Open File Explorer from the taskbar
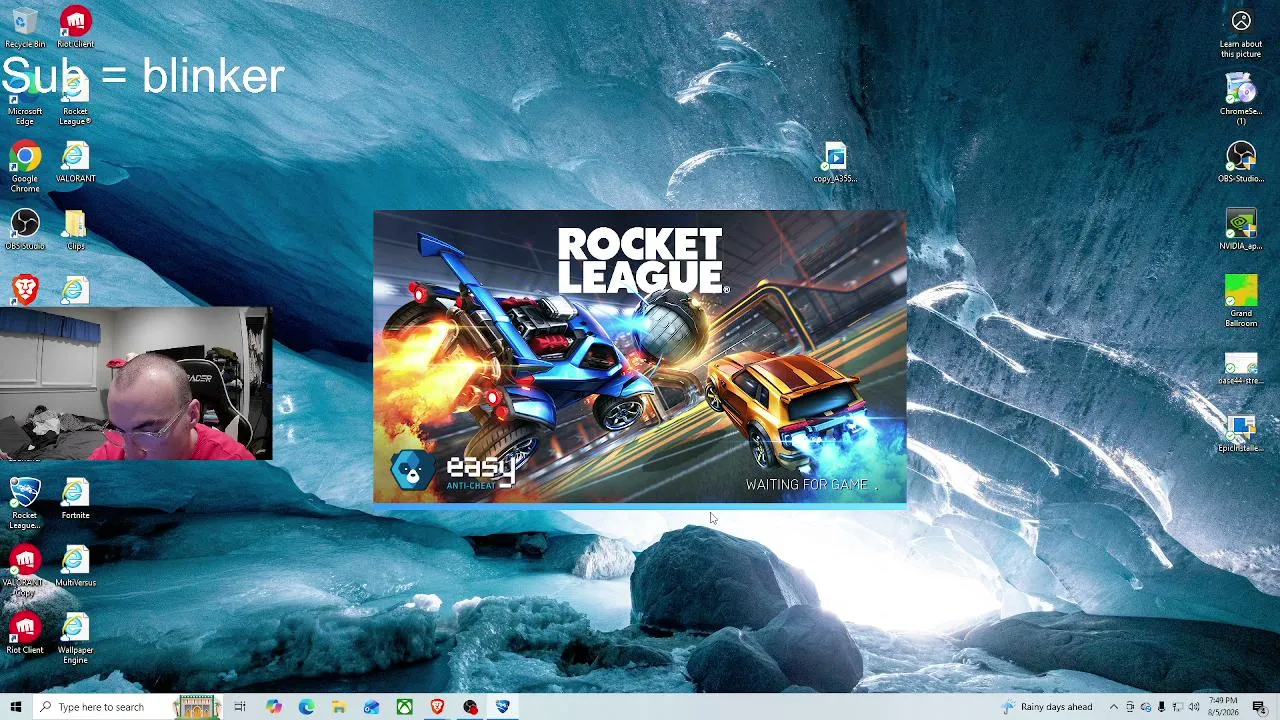1280x720 pixels. coord(339,707)
